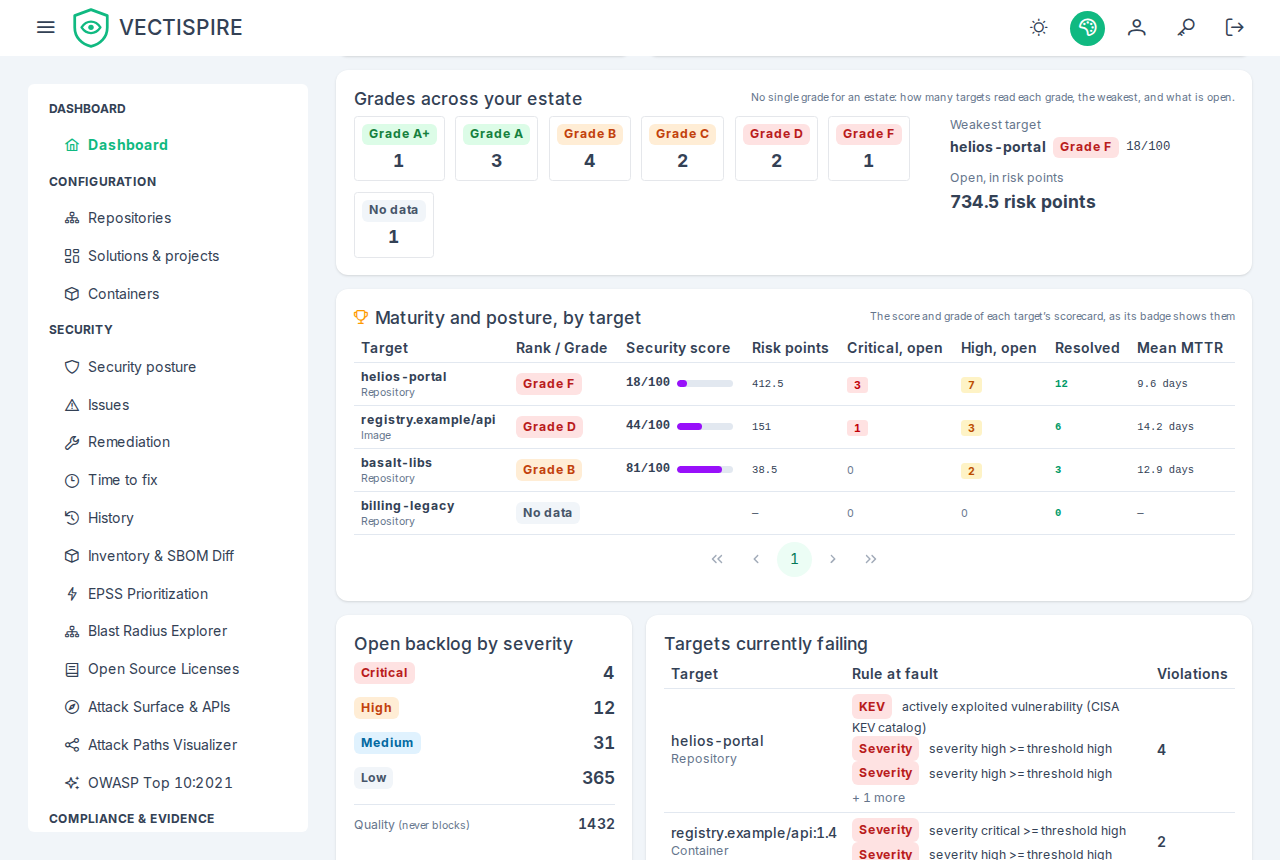Open the user profile icon
Screen dimensions: 1280x860
point(1137,27)
